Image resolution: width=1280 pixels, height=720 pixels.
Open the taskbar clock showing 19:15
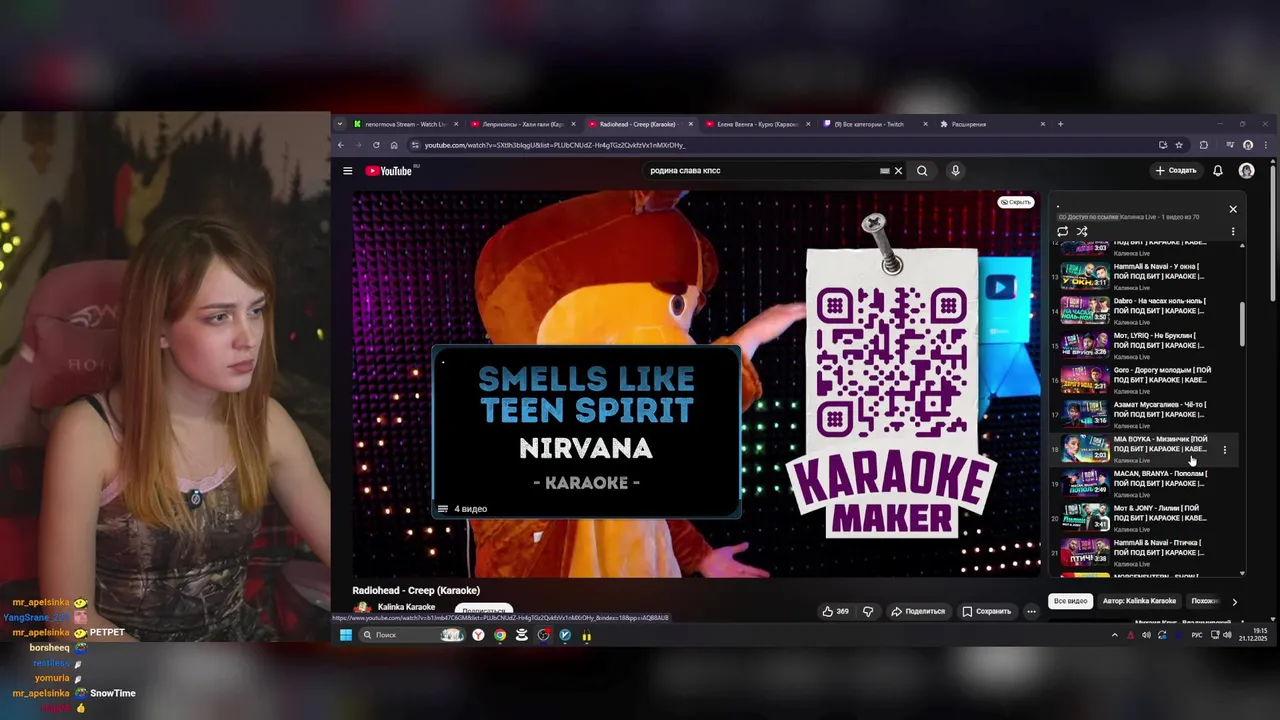tap(1252, 634)
